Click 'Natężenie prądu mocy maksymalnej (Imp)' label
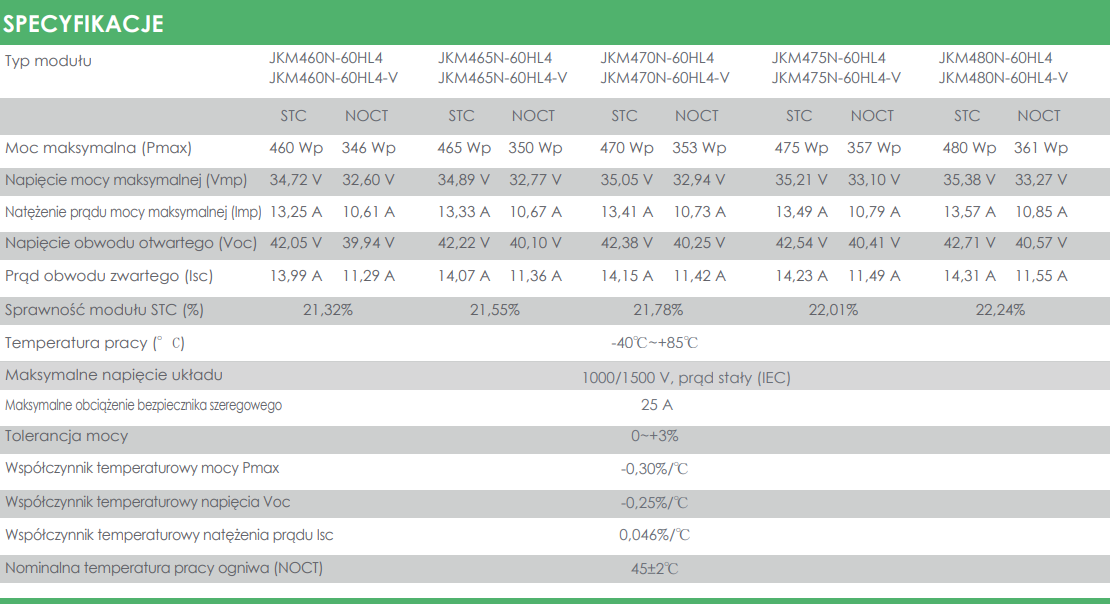 point(133,212)
